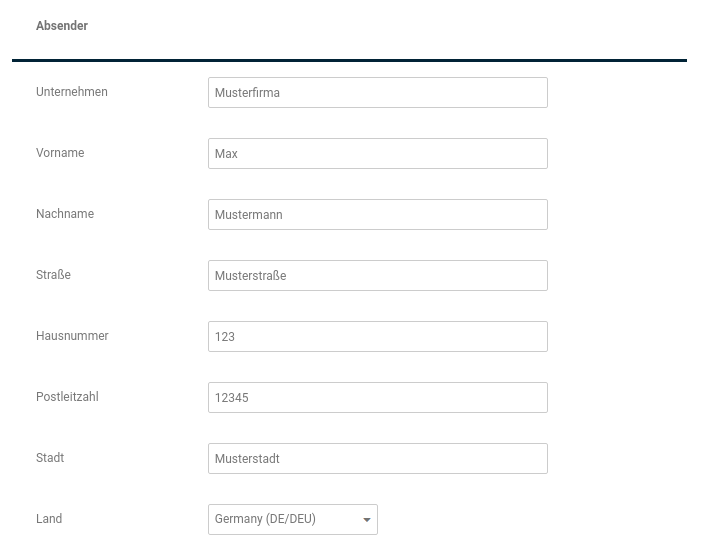Click the Postleitzahl label

pos(67,397)
